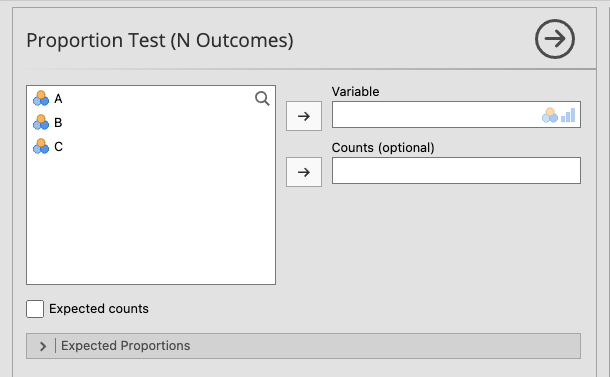Screen dimensions: 610x377
Task: Move selection into Counts with arrow button
Action: (x=304, y=172)
